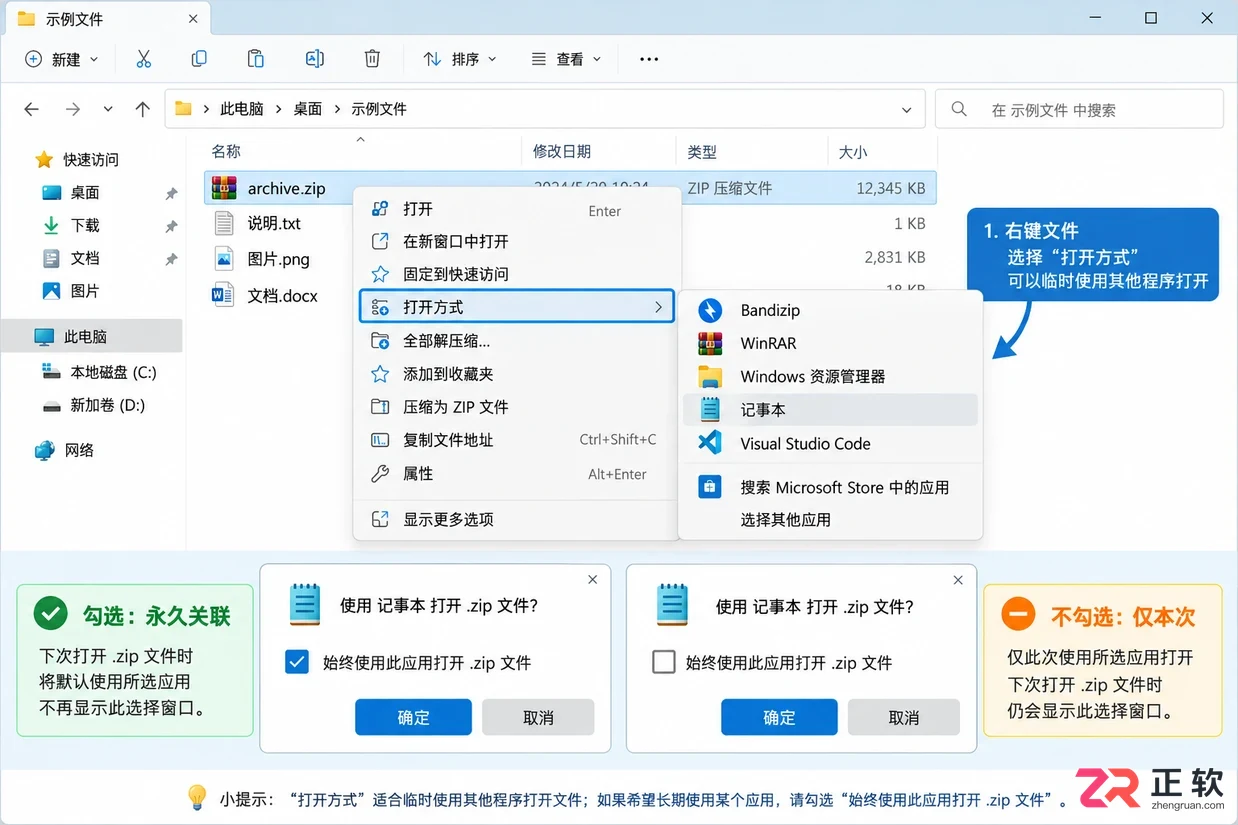Click the Cut scissors icon in toolbar
This screenshot has width=1238, height=825.
tap(143, 59)
